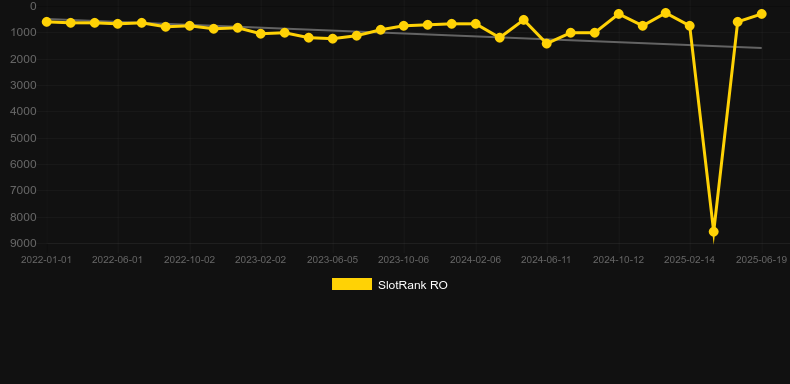Image resolution: width=790 pixels, height=384 pixels.
Task: Select the data point at 2022-01-01
Action: pyautogui.click(x=47, y=22)
